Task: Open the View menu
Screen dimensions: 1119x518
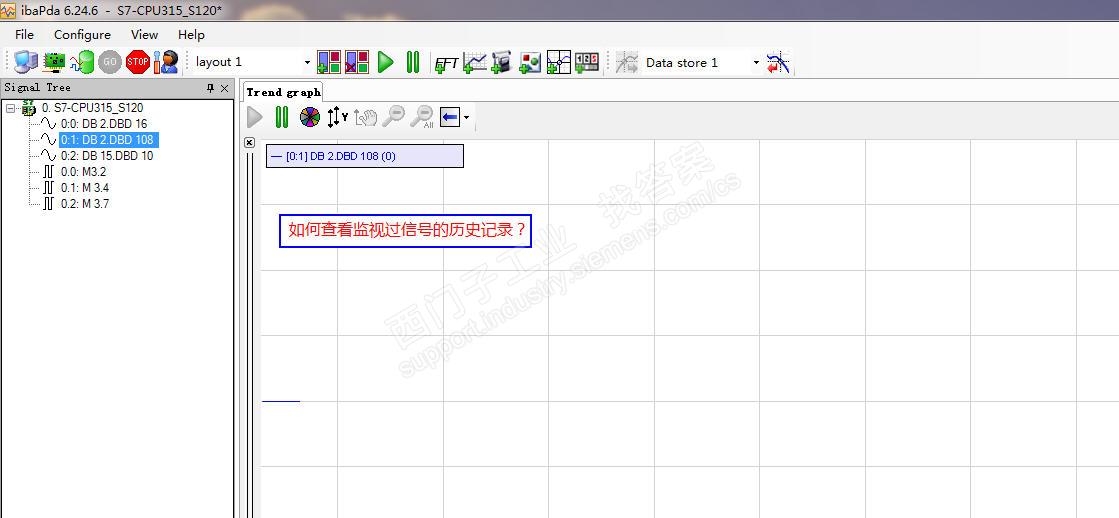Action: coord(144,34)
